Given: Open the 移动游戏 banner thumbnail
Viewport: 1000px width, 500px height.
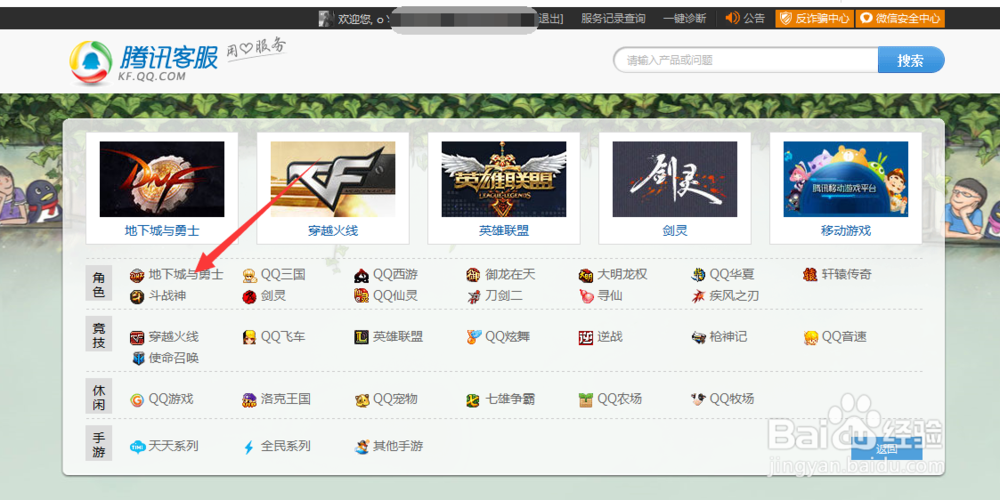Looking at the screenshot, I should pyautogui.click(x=846, y=179).
